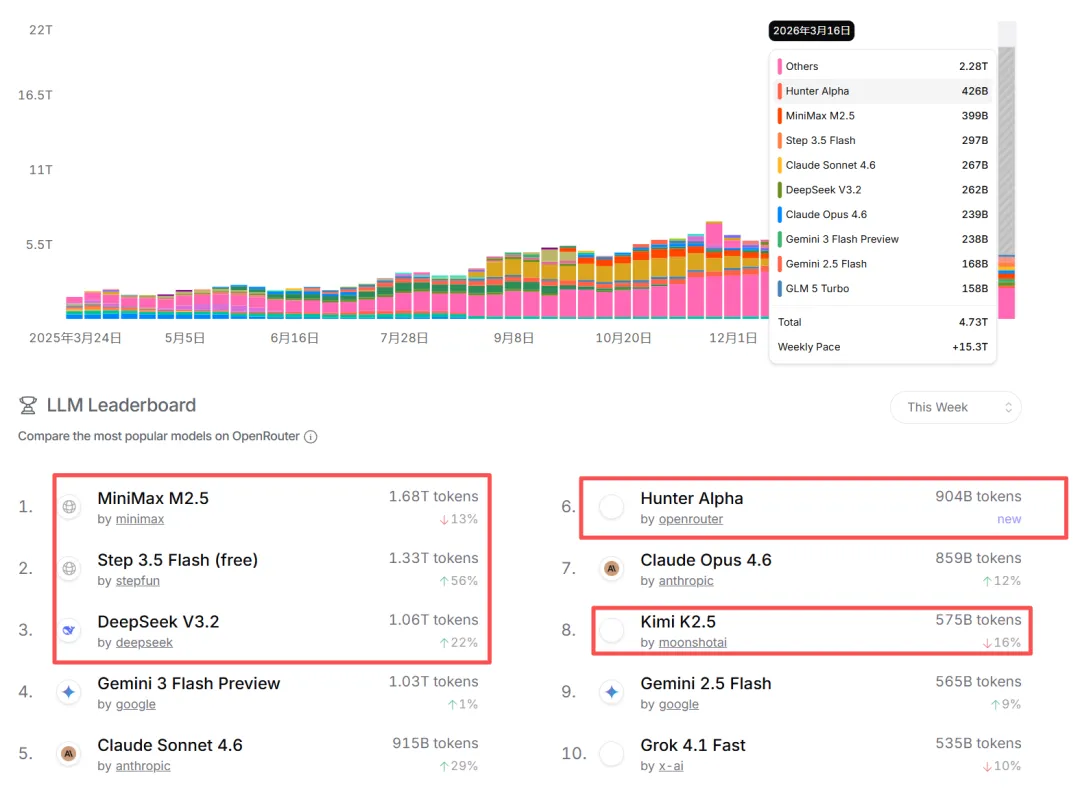Click the pink Others legend swatch
This screenshot has width=1080, height=790.
(x=780, y=66)
